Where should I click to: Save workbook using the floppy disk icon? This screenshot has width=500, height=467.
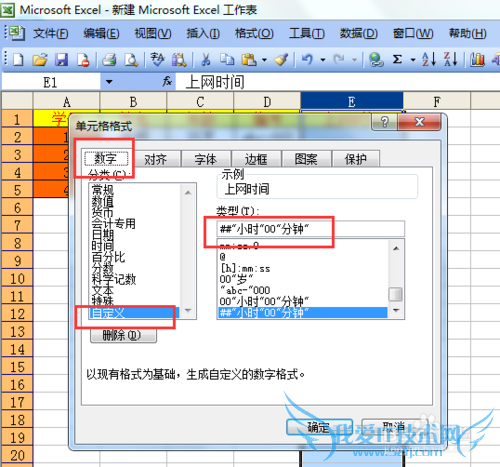(x=61, y=60)
